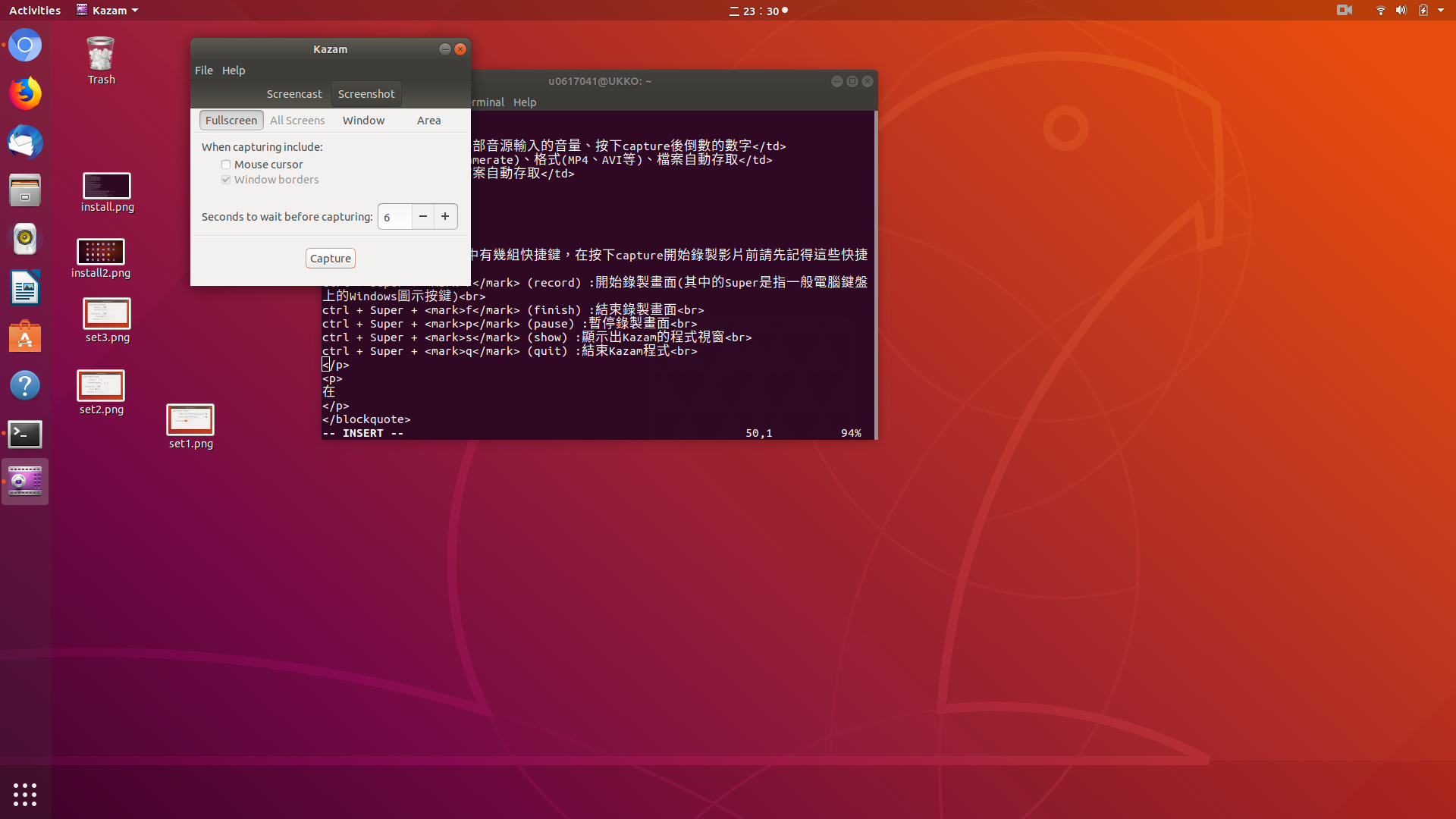Show Applications grid button

pyautogui.click(x=25, y=794)
